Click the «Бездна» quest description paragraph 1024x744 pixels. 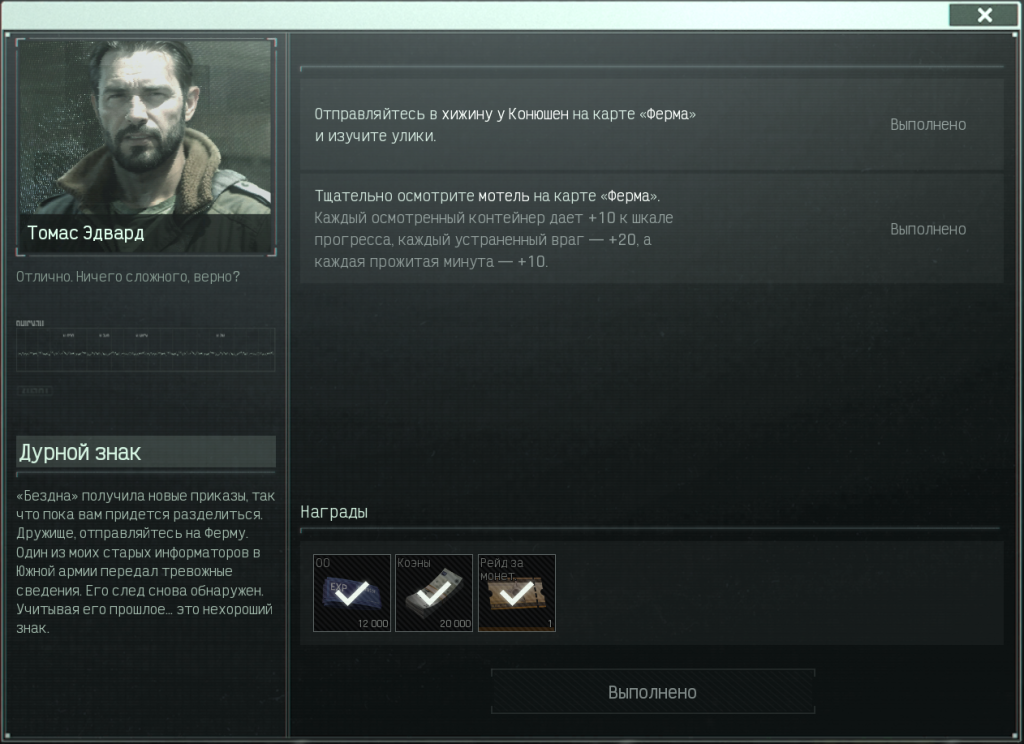tap(146, 562)
